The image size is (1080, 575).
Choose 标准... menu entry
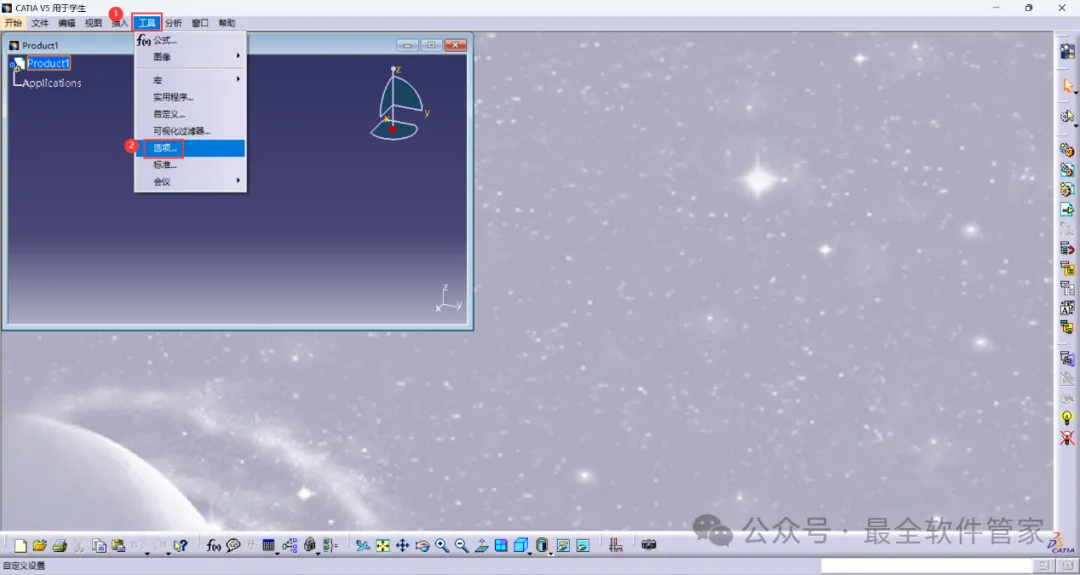(190, 165)
